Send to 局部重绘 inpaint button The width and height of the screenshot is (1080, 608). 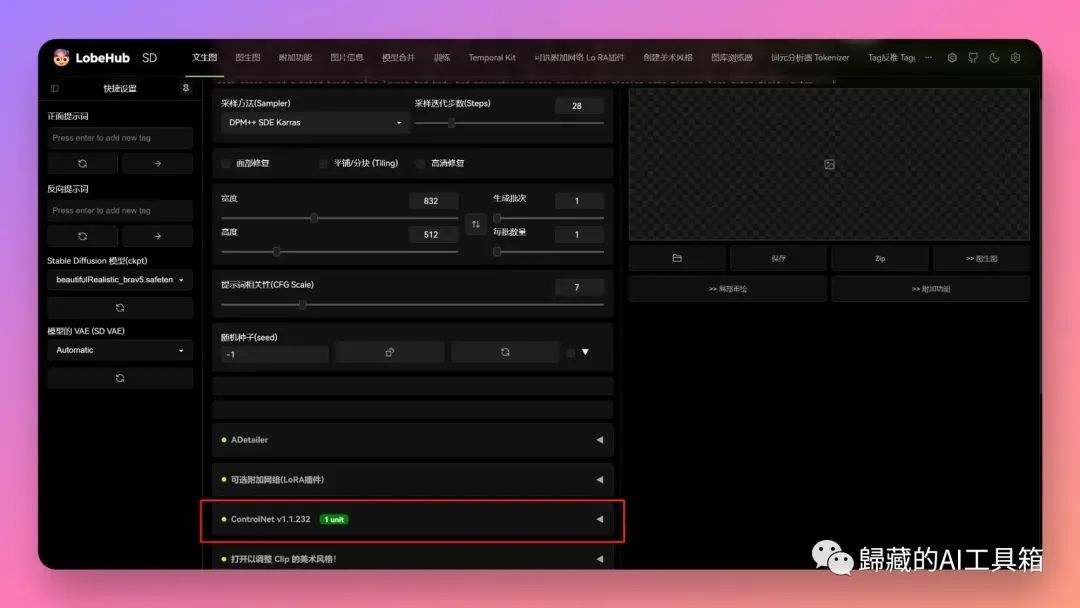coord(727,289)
